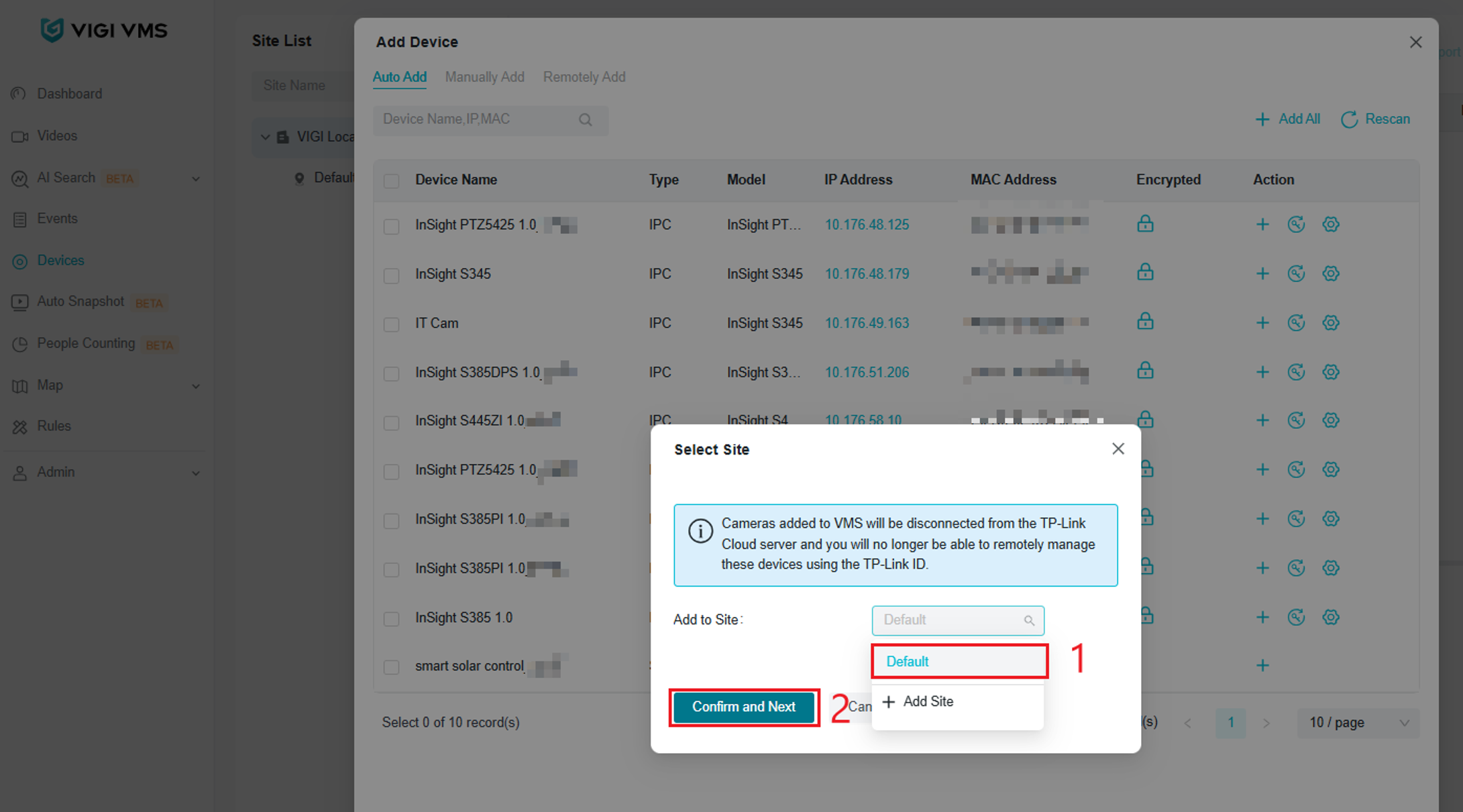The width and height of the screenshot is (1463, 812).
Task: Check the box for smart solar control
Action: (391, 667)
